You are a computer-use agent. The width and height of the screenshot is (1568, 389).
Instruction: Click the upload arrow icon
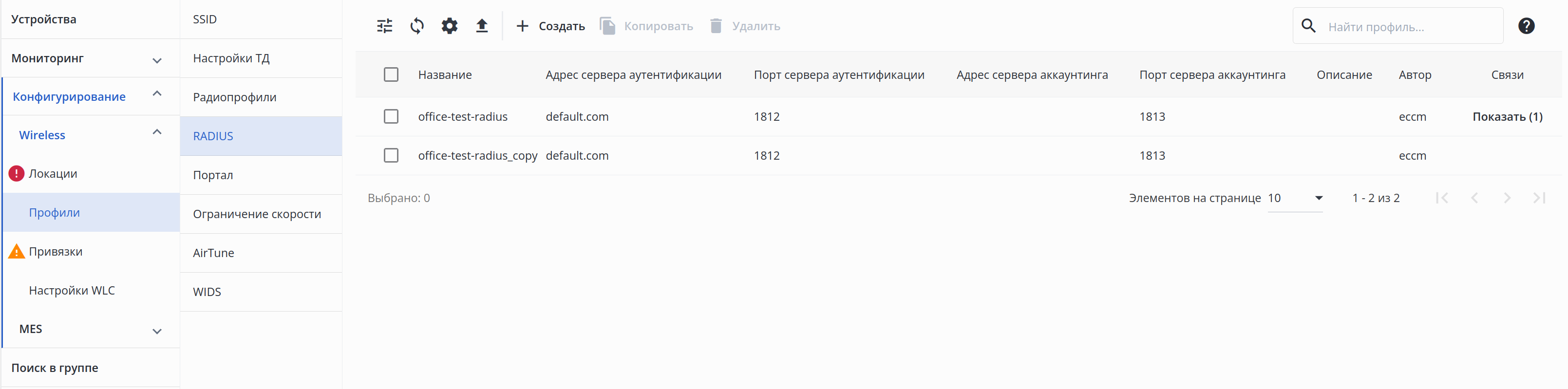[x=481, y=26]
